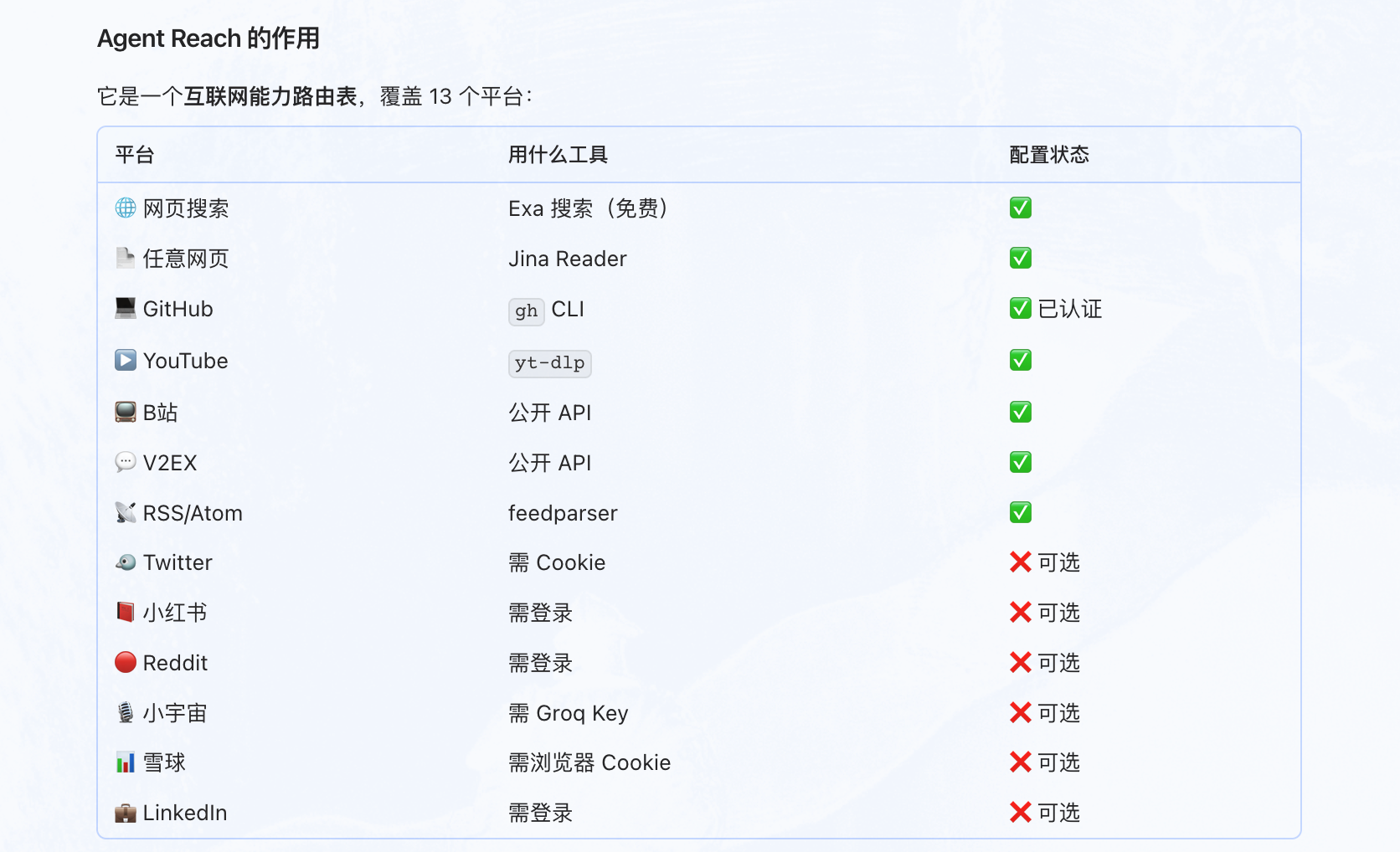Click the 已认证 status text
The image size is (1400, 852).
(1070, 309)
